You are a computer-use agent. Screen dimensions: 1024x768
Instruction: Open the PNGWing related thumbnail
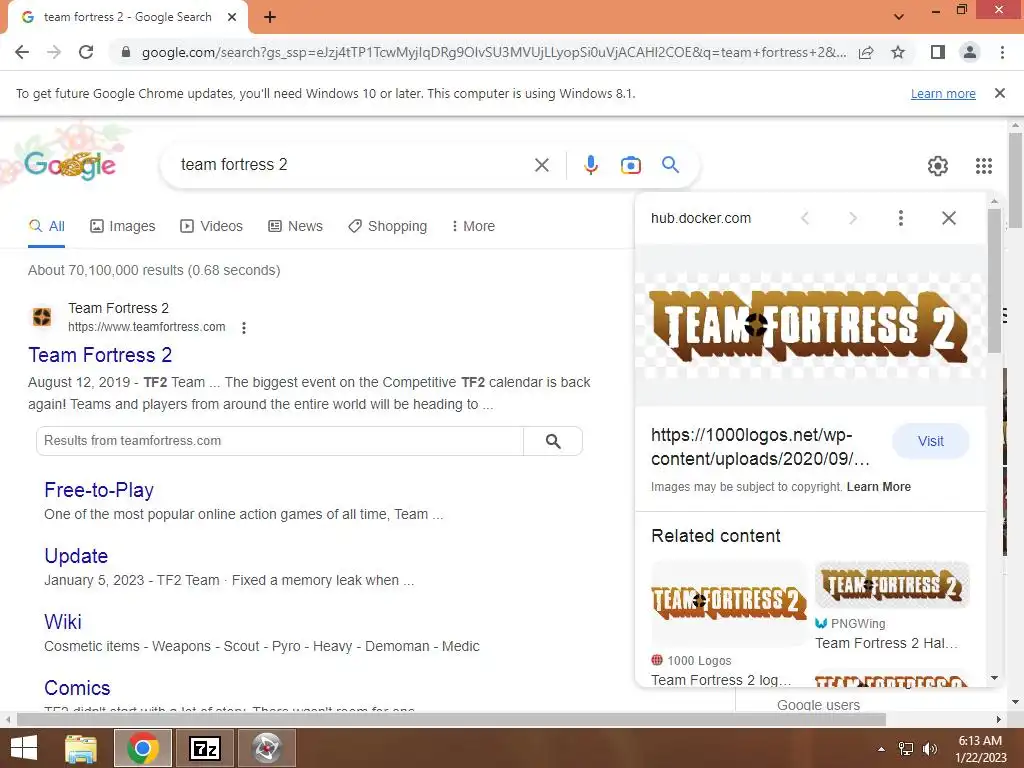click(892, 584)
